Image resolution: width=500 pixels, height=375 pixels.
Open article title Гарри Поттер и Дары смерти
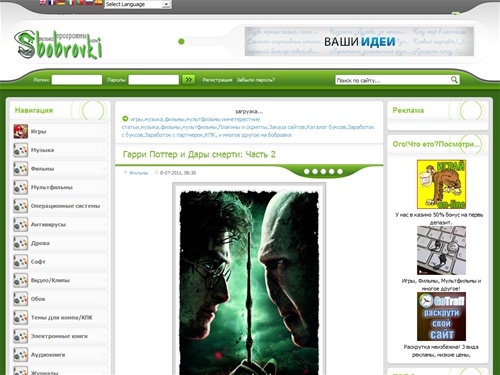pos(199,154)
